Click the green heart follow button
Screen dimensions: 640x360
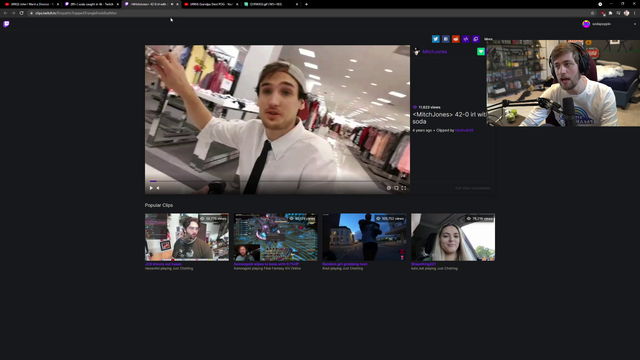[481, 51]
